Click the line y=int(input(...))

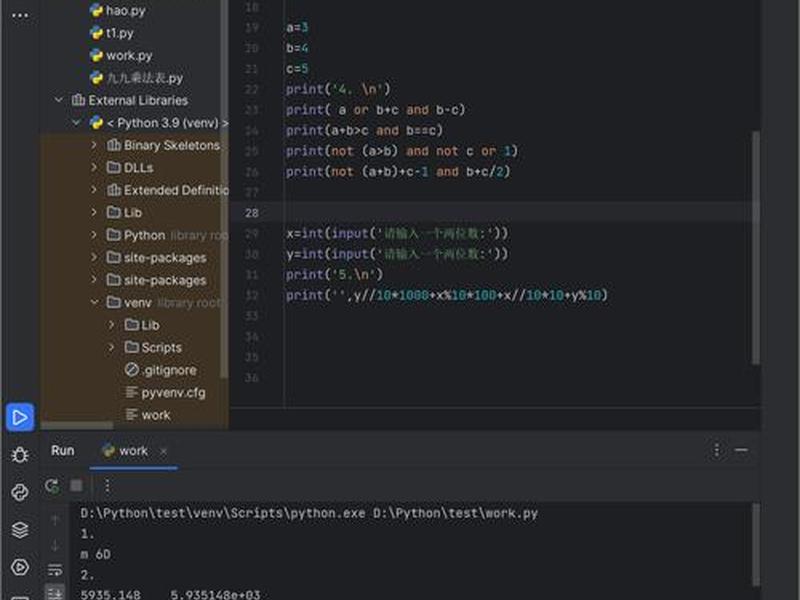[x=397, y=254]
